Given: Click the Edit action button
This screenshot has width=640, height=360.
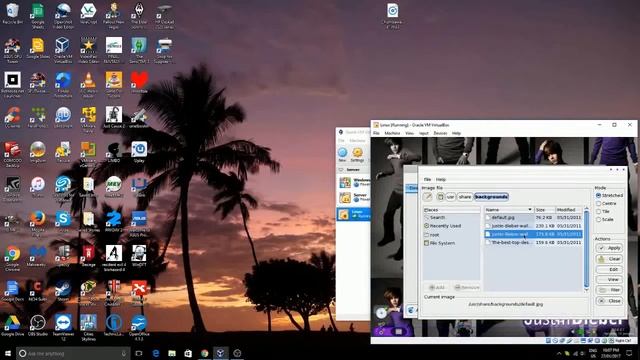Looking at the screenshot, I should (x=609, y=269).
